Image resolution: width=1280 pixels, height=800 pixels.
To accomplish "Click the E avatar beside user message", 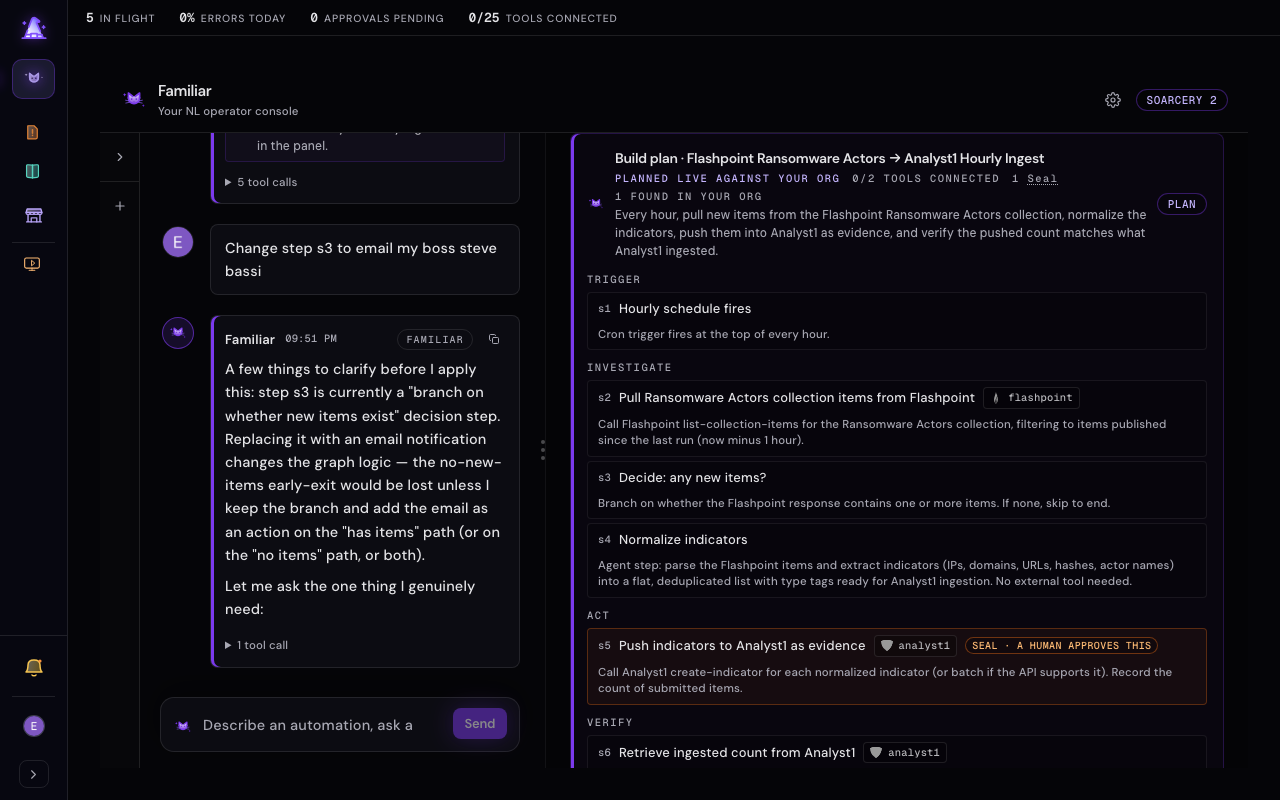I will [178, 241].
